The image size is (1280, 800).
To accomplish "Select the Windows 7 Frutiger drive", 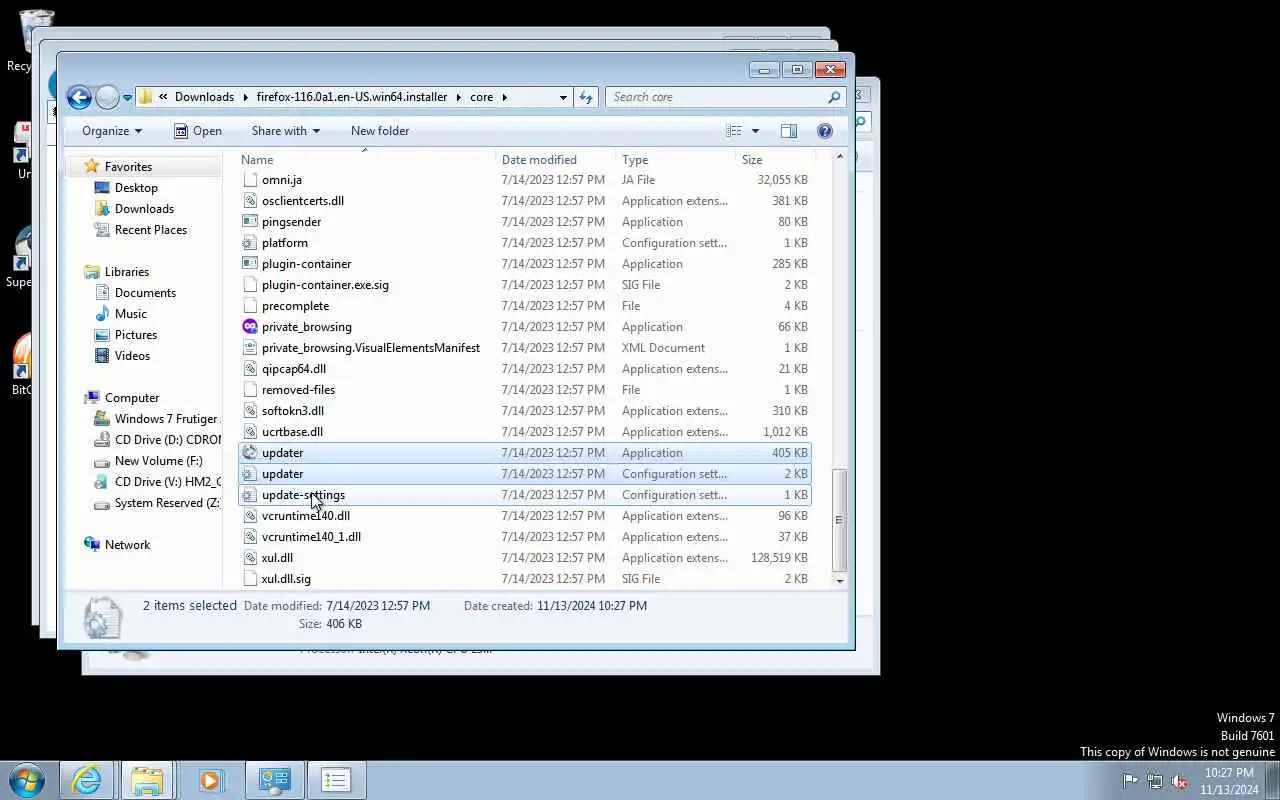I will click(x=165, y=419).
